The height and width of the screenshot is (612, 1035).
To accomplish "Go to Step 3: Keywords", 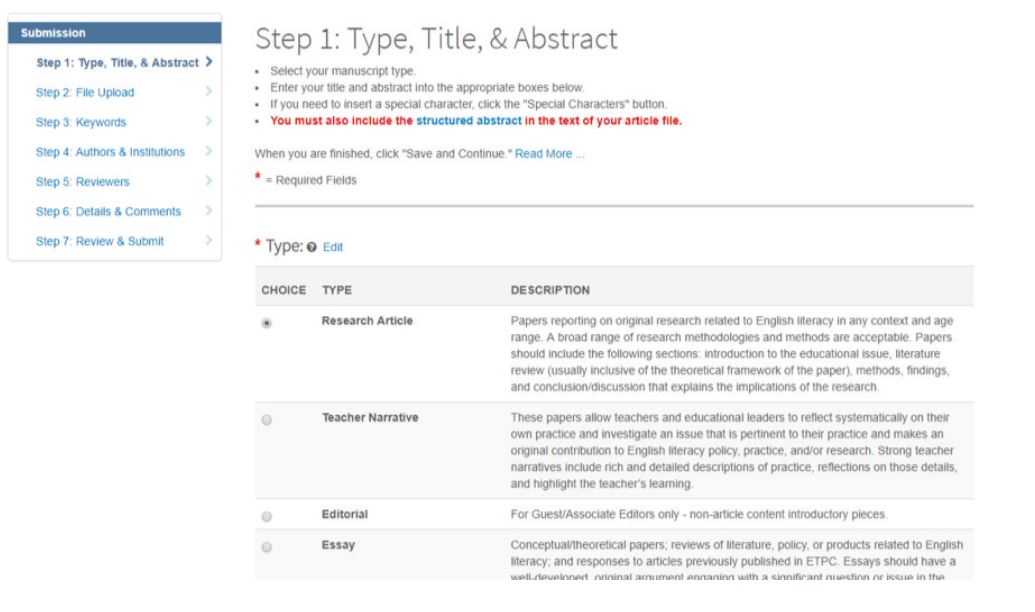I will click(81, 122).
